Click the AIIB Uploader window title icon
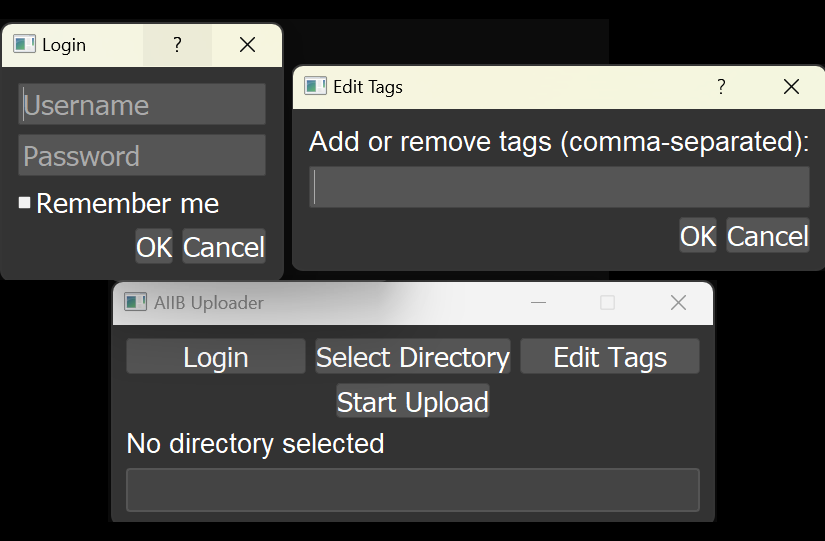The image size is (825, 541). coord(135,302)
